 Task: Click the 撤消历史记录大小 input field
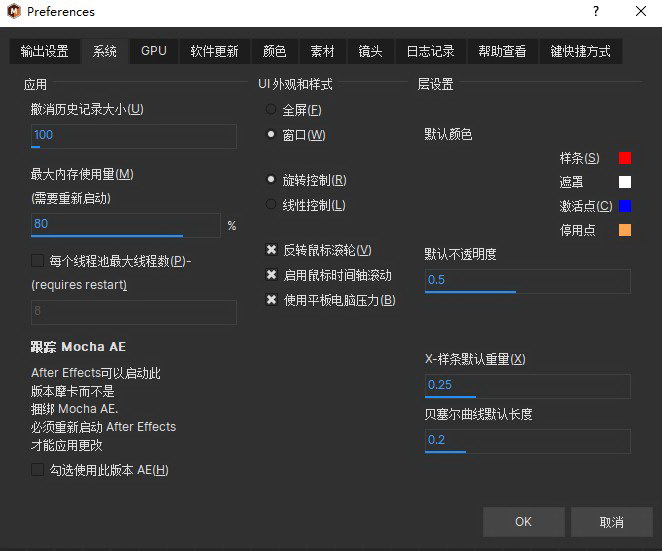click(134, 135)
